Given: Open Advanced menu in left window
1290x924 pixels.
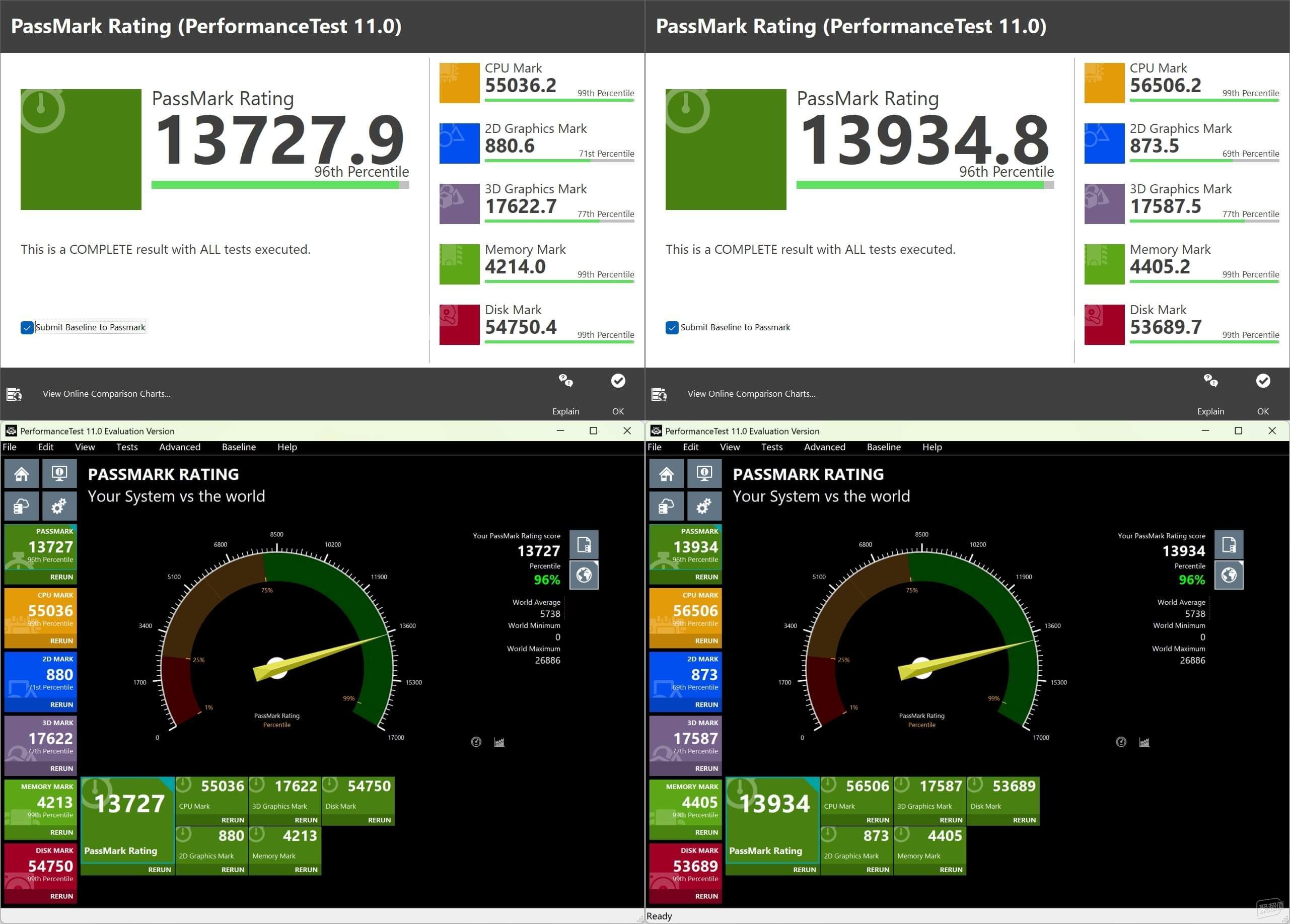Looking at the screenshot, I should [180, 447].
